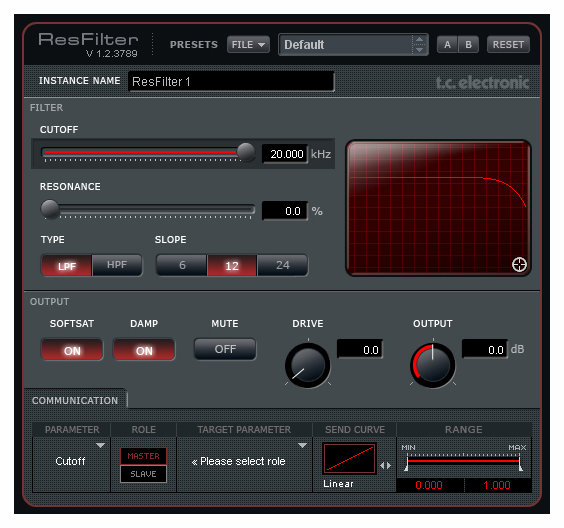Click range maximum value 1.000
The height and width of the screenshot is (528, 564).
[x=497, y=485]
